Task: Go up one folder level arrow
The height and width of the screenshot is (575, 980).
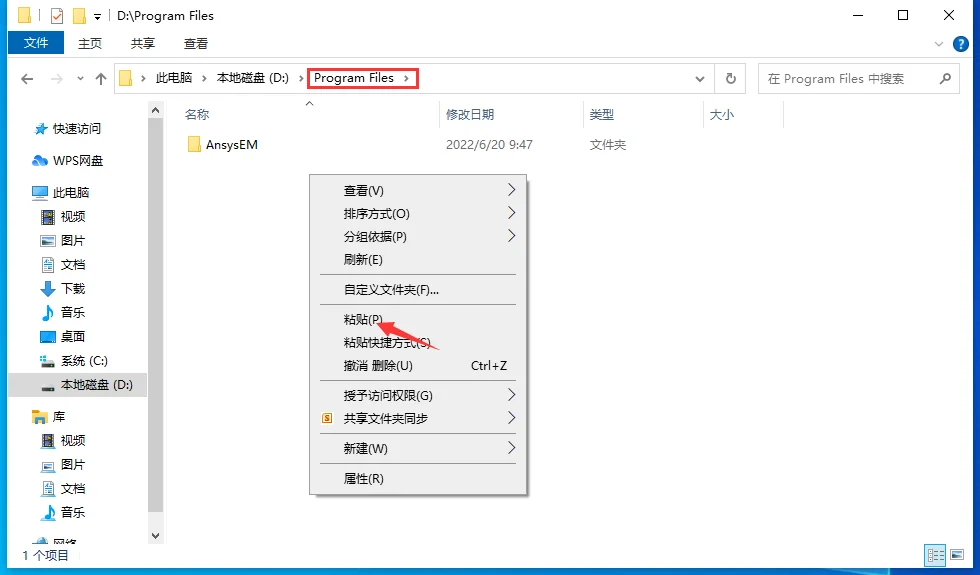Action: coord(101,79)
